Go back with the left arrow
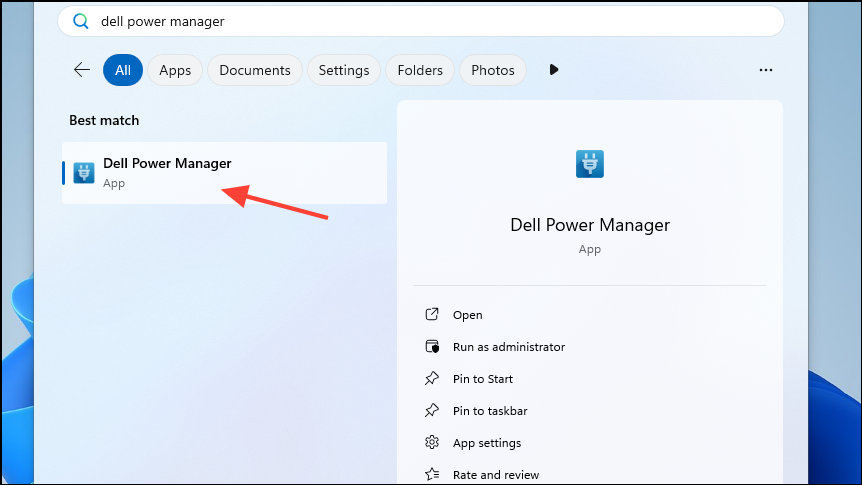This screenshot has width=862, height=485. [x=82, y=70]
